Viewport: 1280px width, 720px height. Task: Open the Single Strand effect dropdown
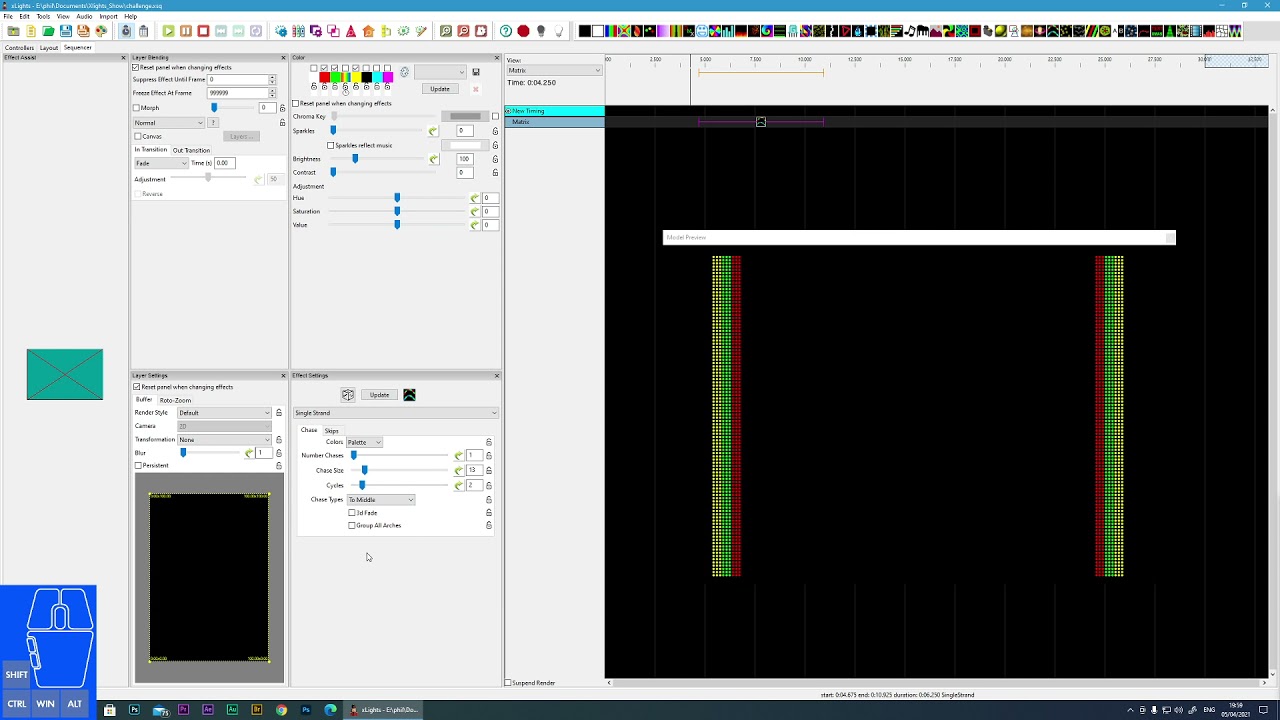click(396, 413)
